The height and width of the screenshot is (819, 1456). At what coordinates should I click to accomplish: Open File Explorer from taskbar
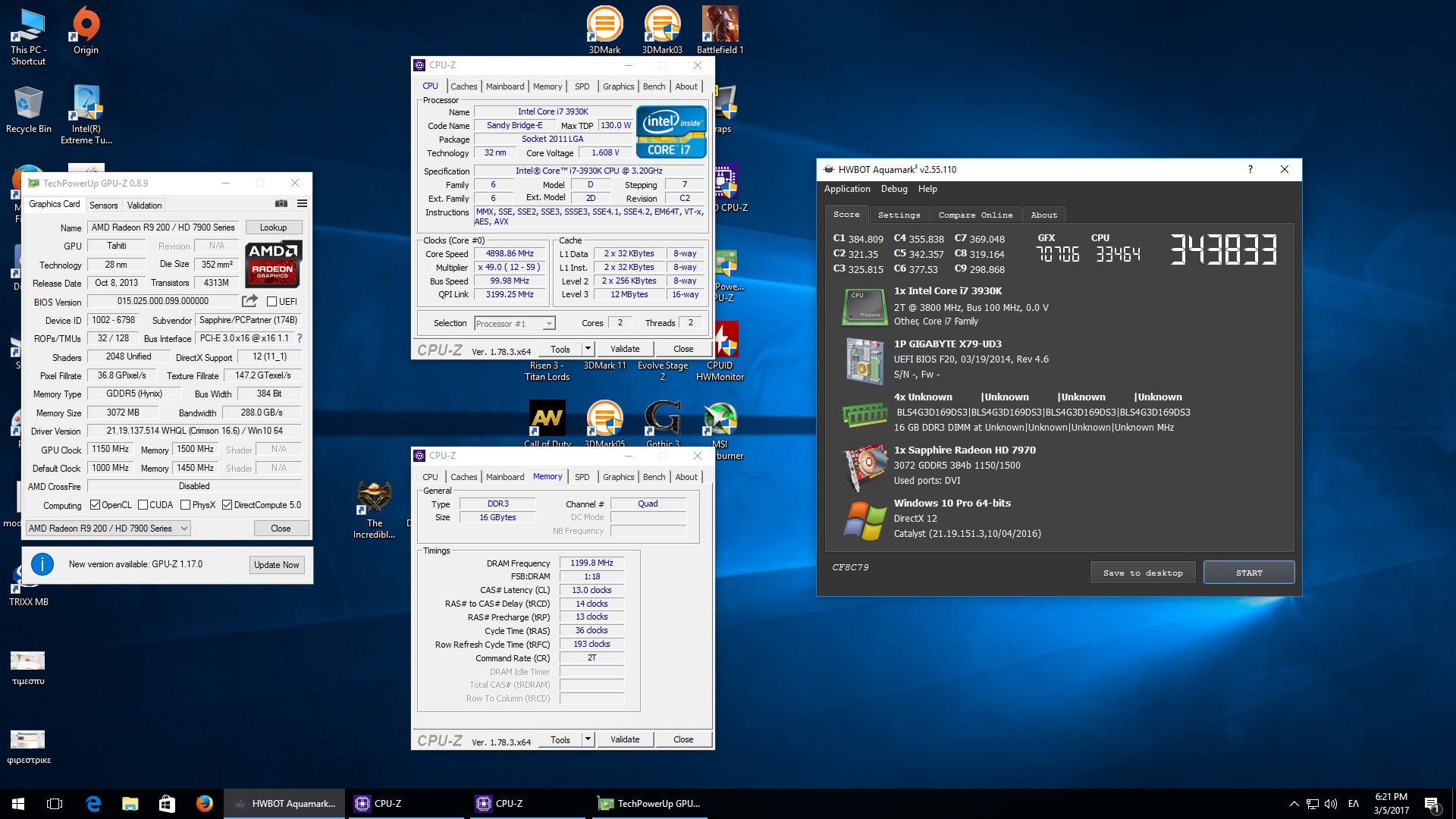click(x=130, y=804)
